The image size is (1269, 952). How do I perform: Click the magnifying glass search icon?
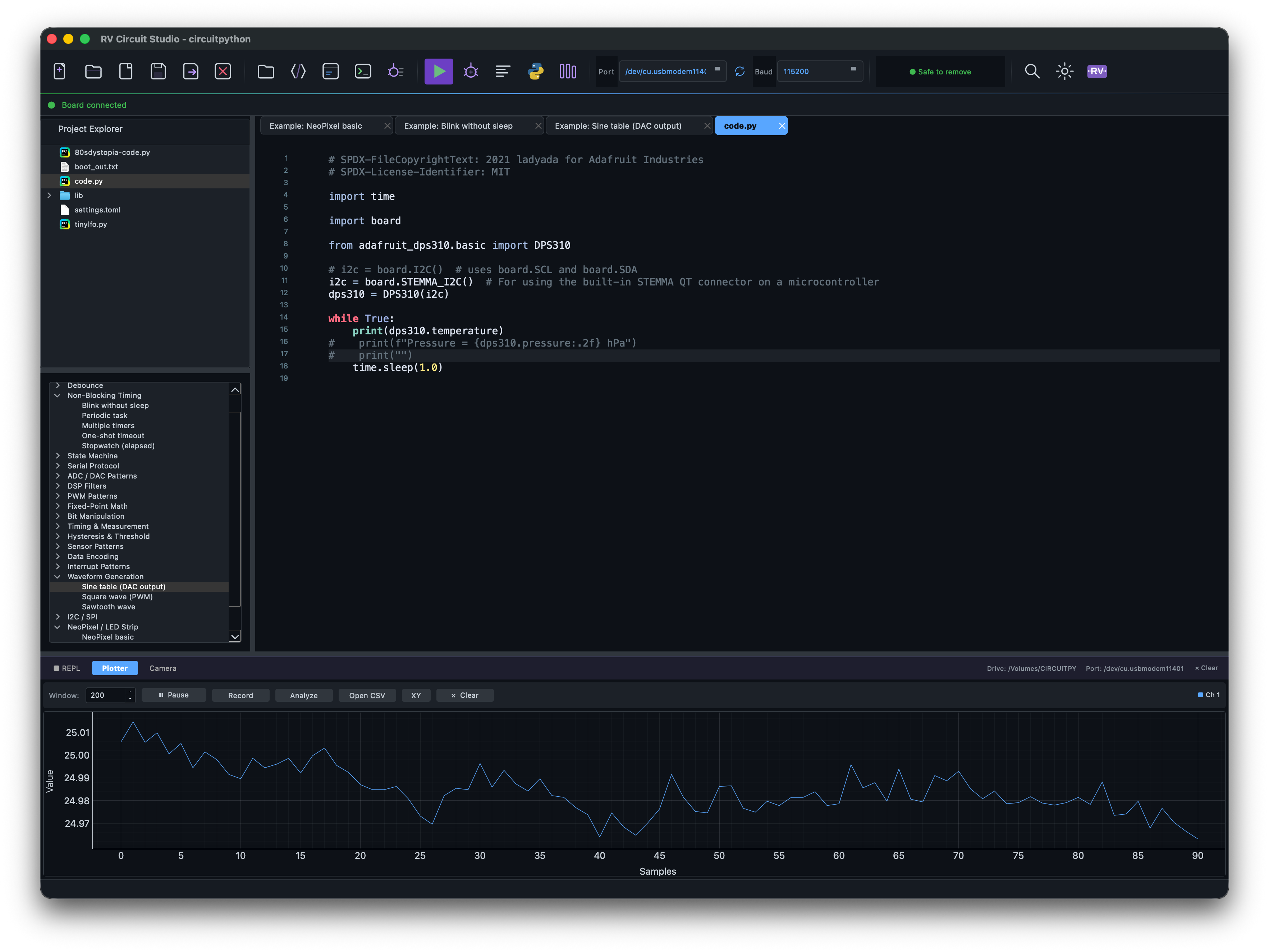[x=1032, y=72]
